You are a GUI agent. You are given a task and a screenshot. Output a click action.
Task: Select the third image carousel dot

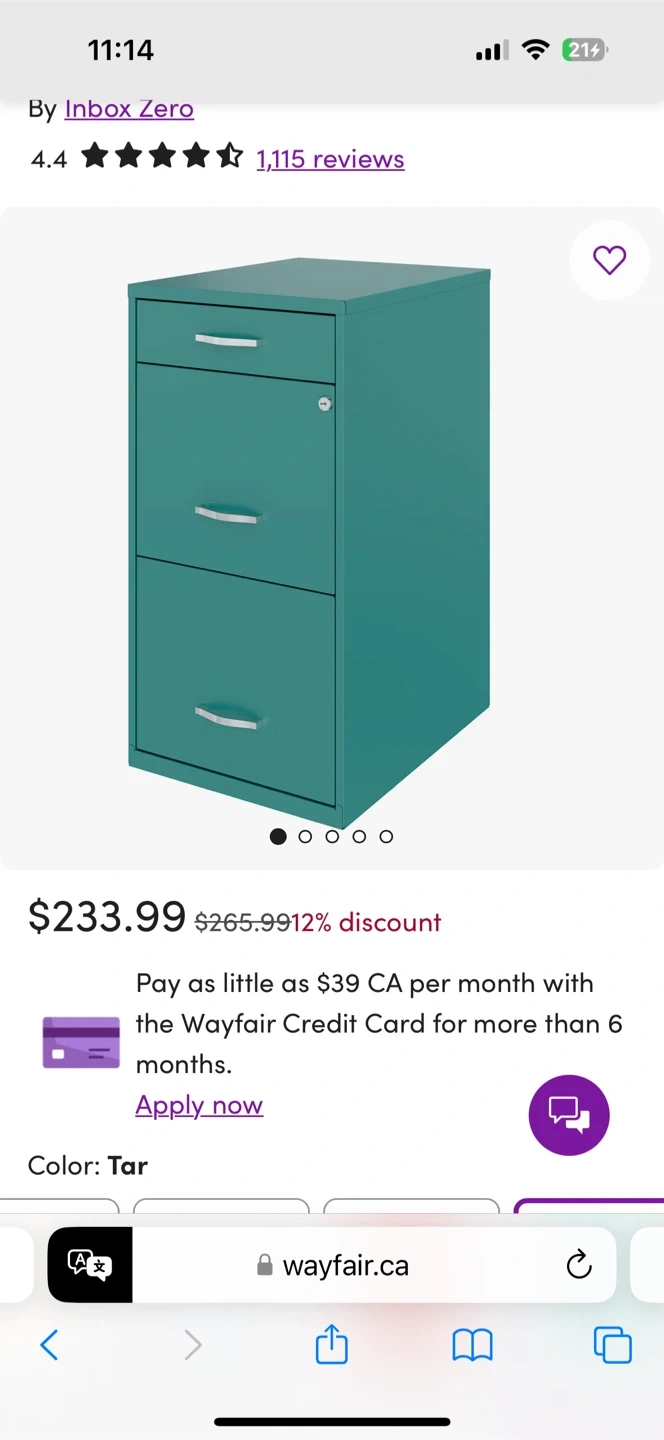tap(332, 836)
